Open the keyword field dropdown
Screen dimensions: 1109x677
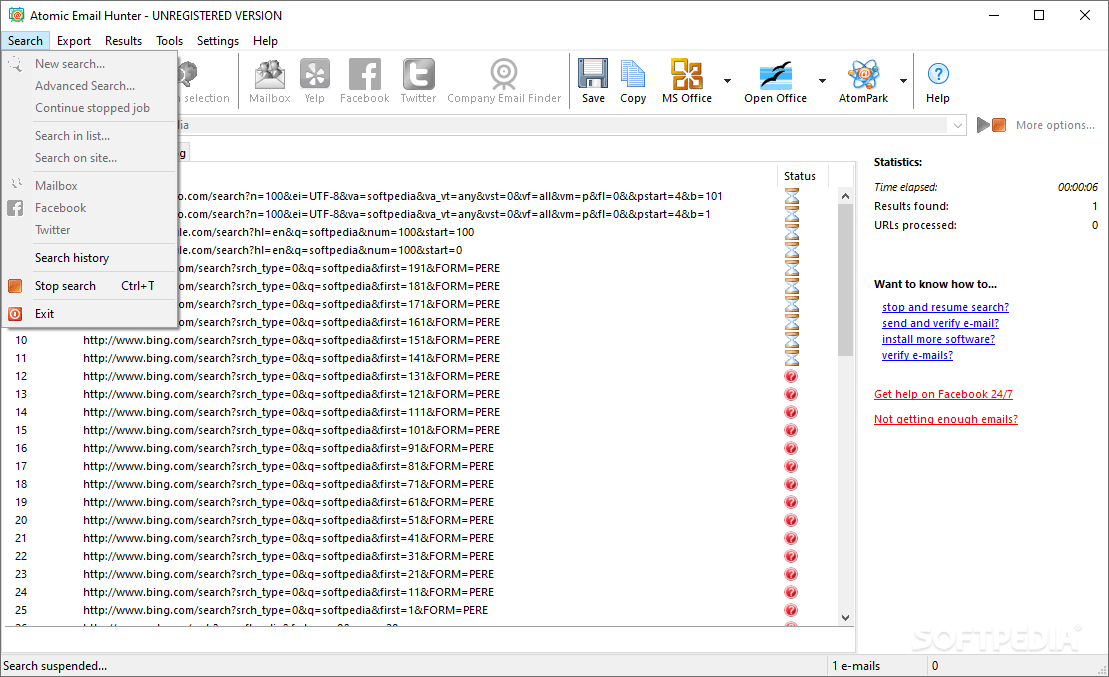coord(957,125)
